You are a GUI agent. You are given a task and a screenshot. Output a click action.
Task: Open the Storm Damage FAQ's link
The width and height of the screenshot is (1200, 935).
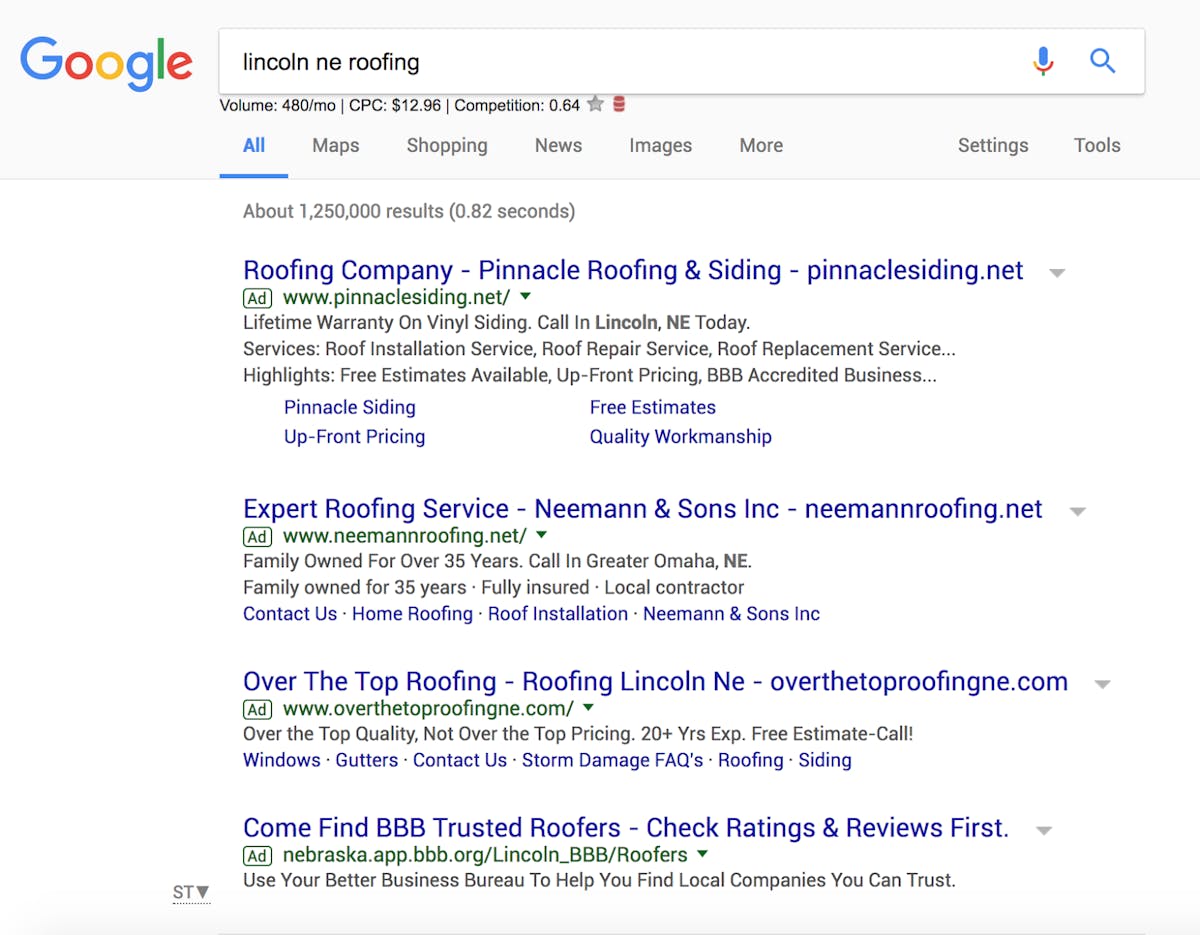tap(612, 760)
